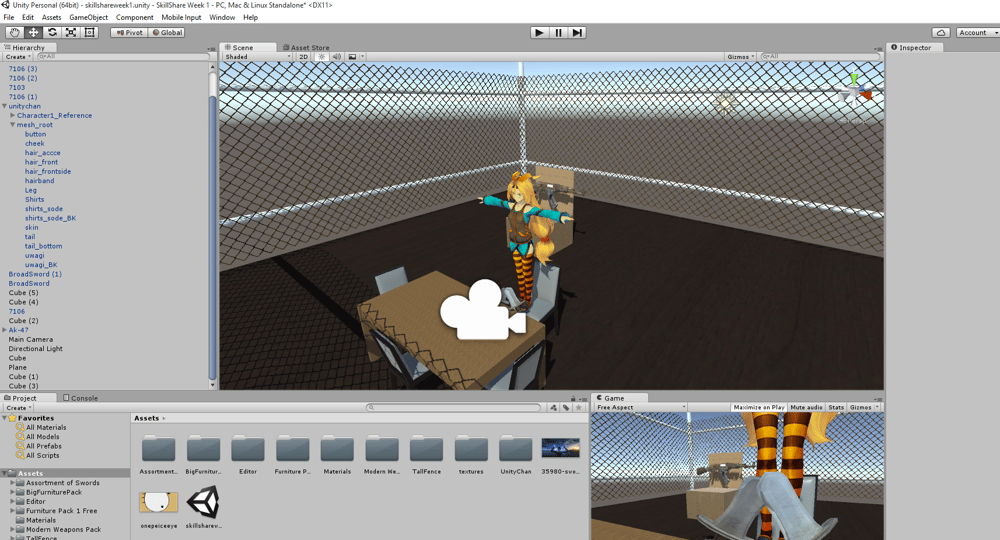Toggle Maximize on Play
Image resolution: width=1000 pixels, height=540 pixels.
point(759,407)
